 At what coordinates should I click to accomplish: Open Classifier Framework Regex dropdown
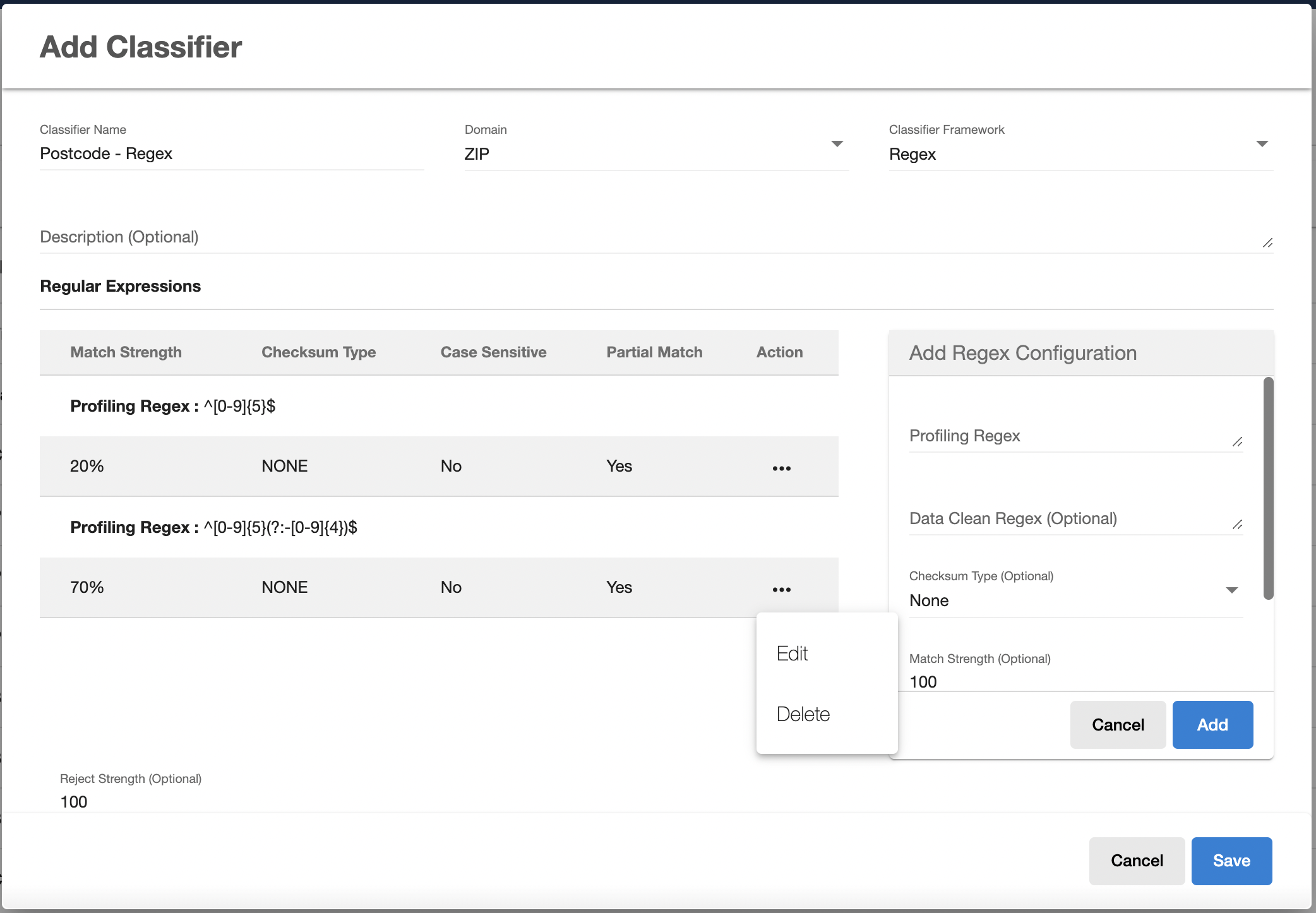1262,145
